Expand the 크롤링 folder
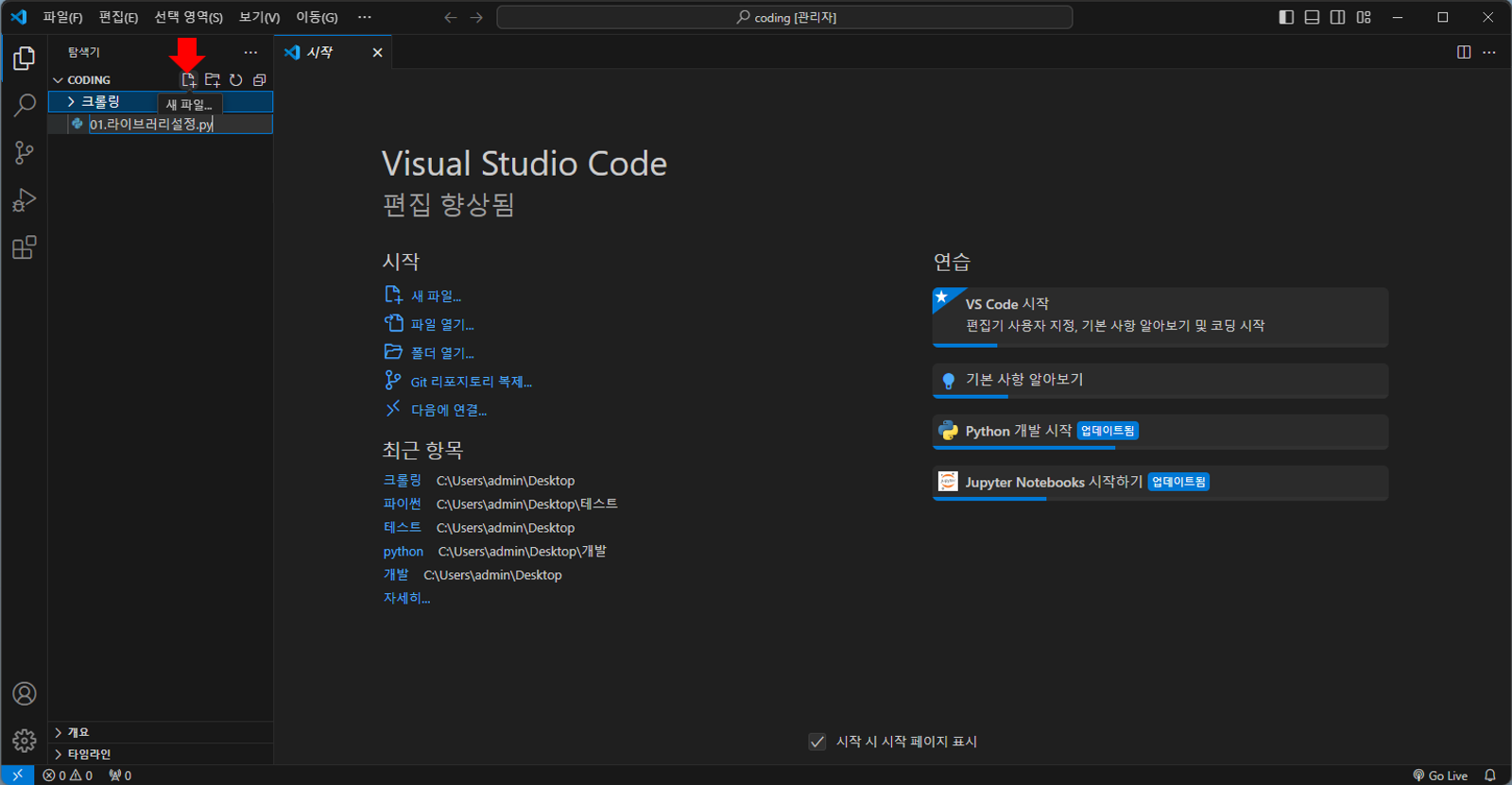The image size is (1512, 785). click(x=161, y=102)
